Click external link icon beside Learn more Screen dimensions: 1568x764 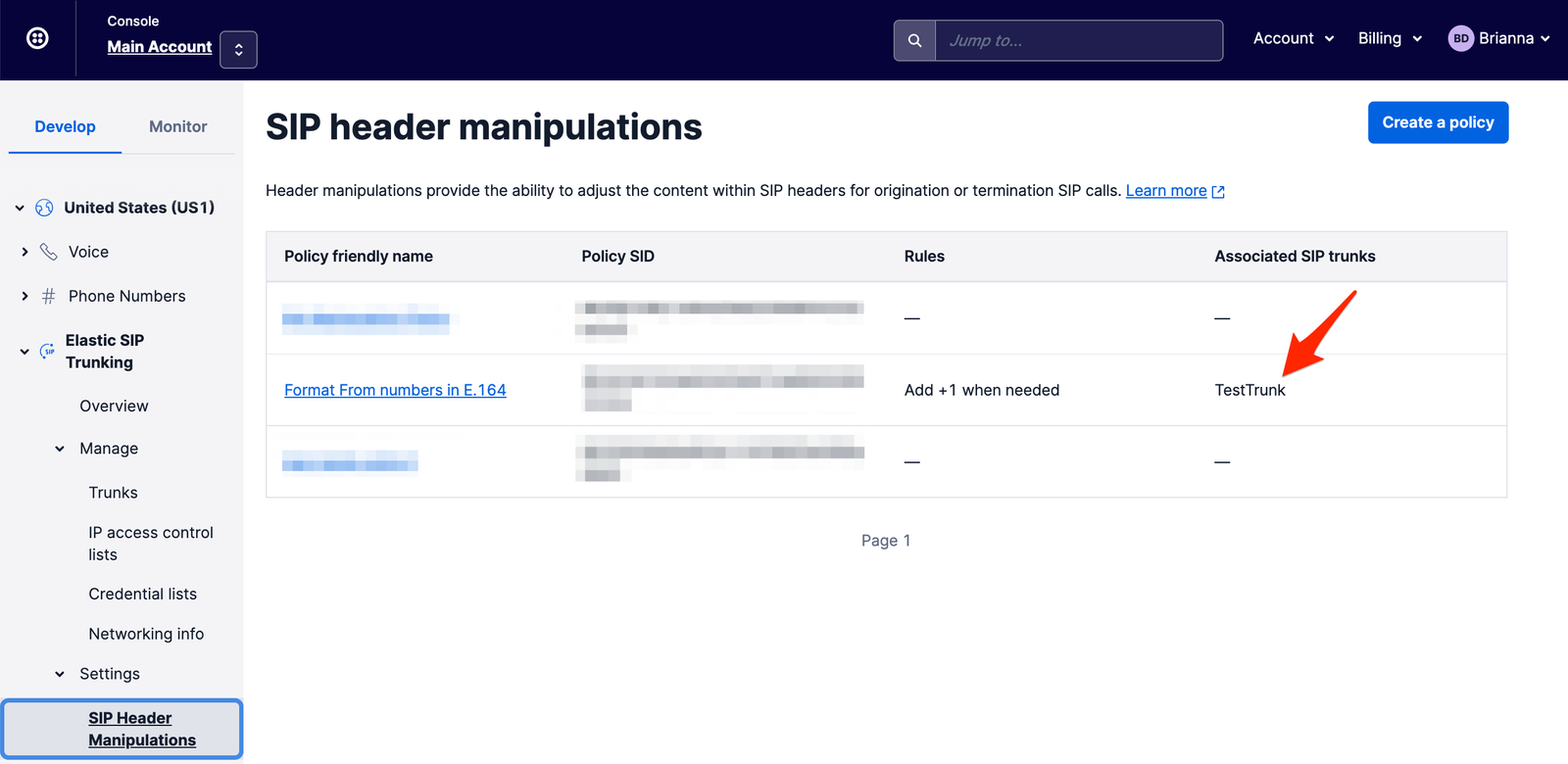pos(1218,192)
